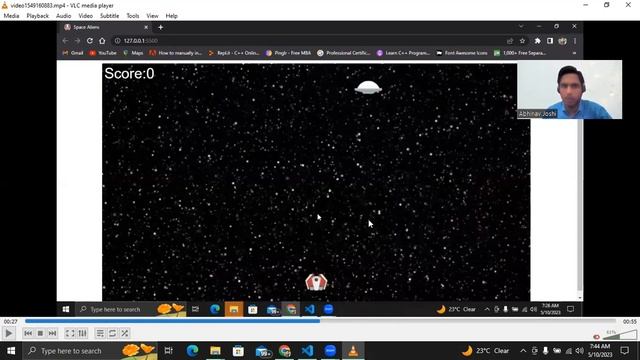Click home icon in recorded browser

coord(102,41)
